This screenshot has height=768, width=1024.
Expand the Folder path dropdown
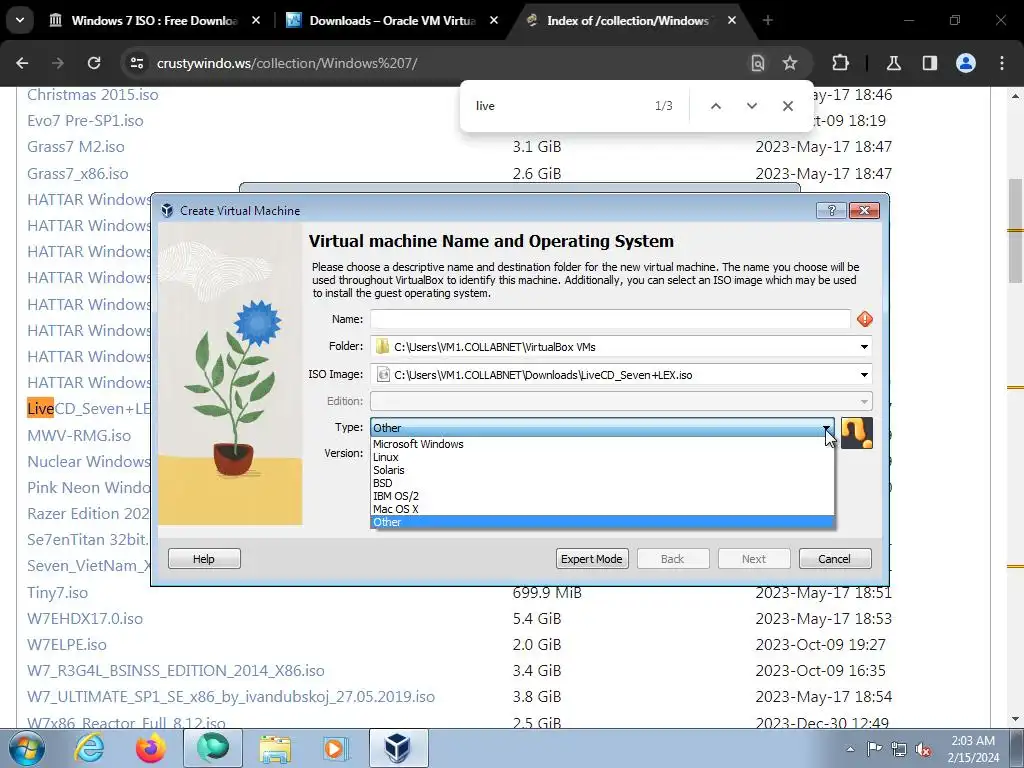(864, 347)
